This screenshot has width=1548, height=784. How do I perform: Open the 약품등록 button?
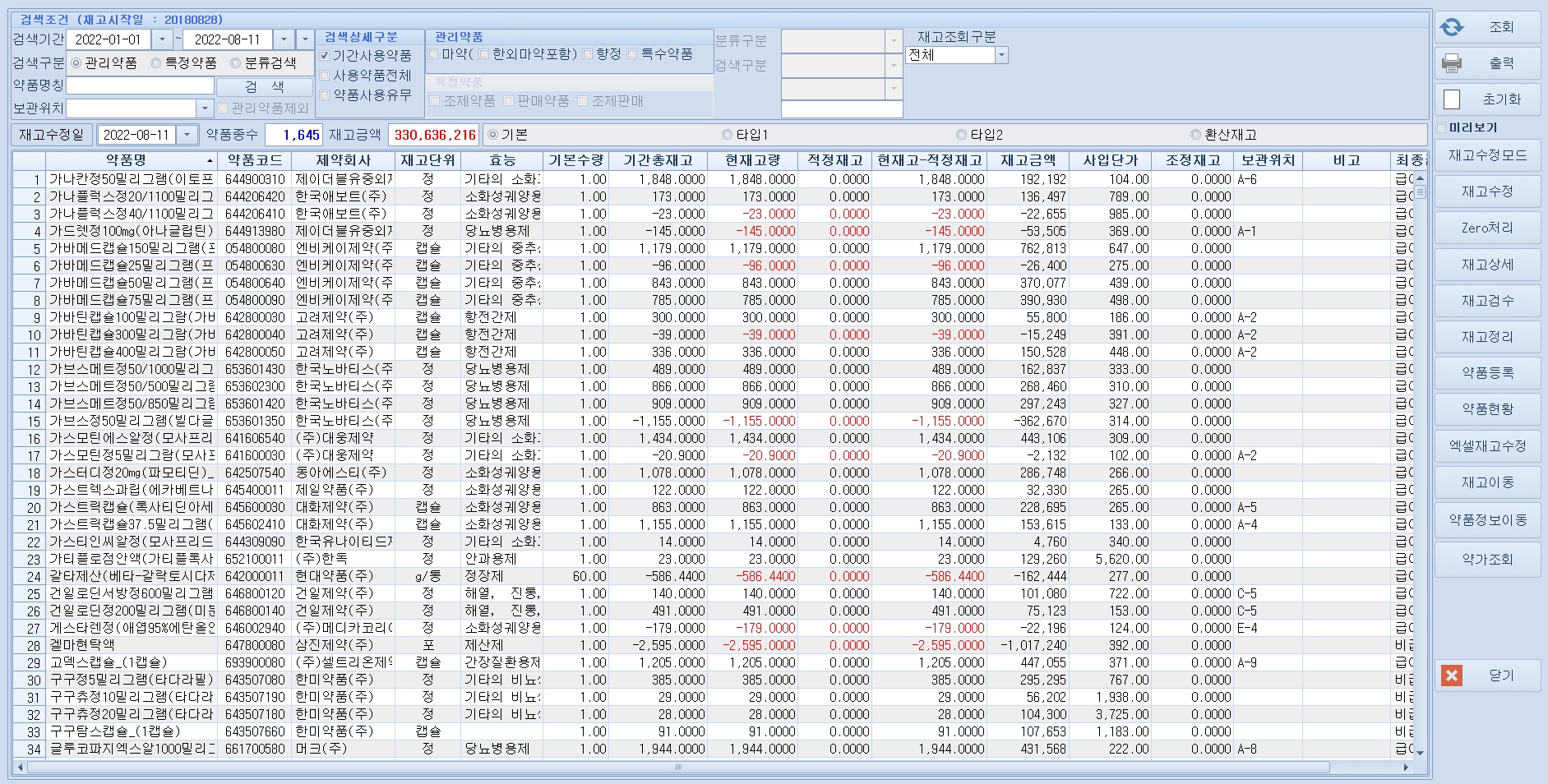pos(1487,373)
